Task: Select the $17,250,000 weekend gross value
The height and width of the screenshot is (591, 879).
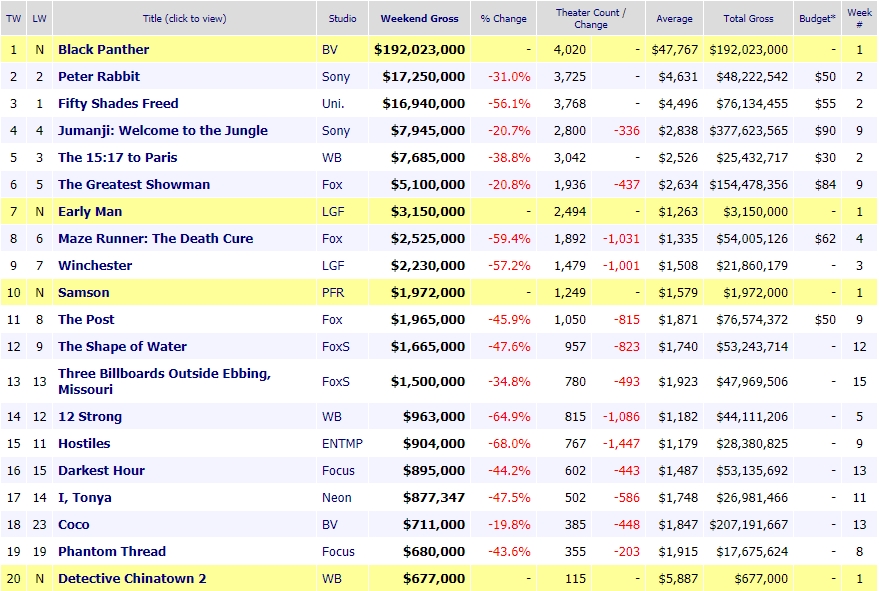Action: pos(424,76)
